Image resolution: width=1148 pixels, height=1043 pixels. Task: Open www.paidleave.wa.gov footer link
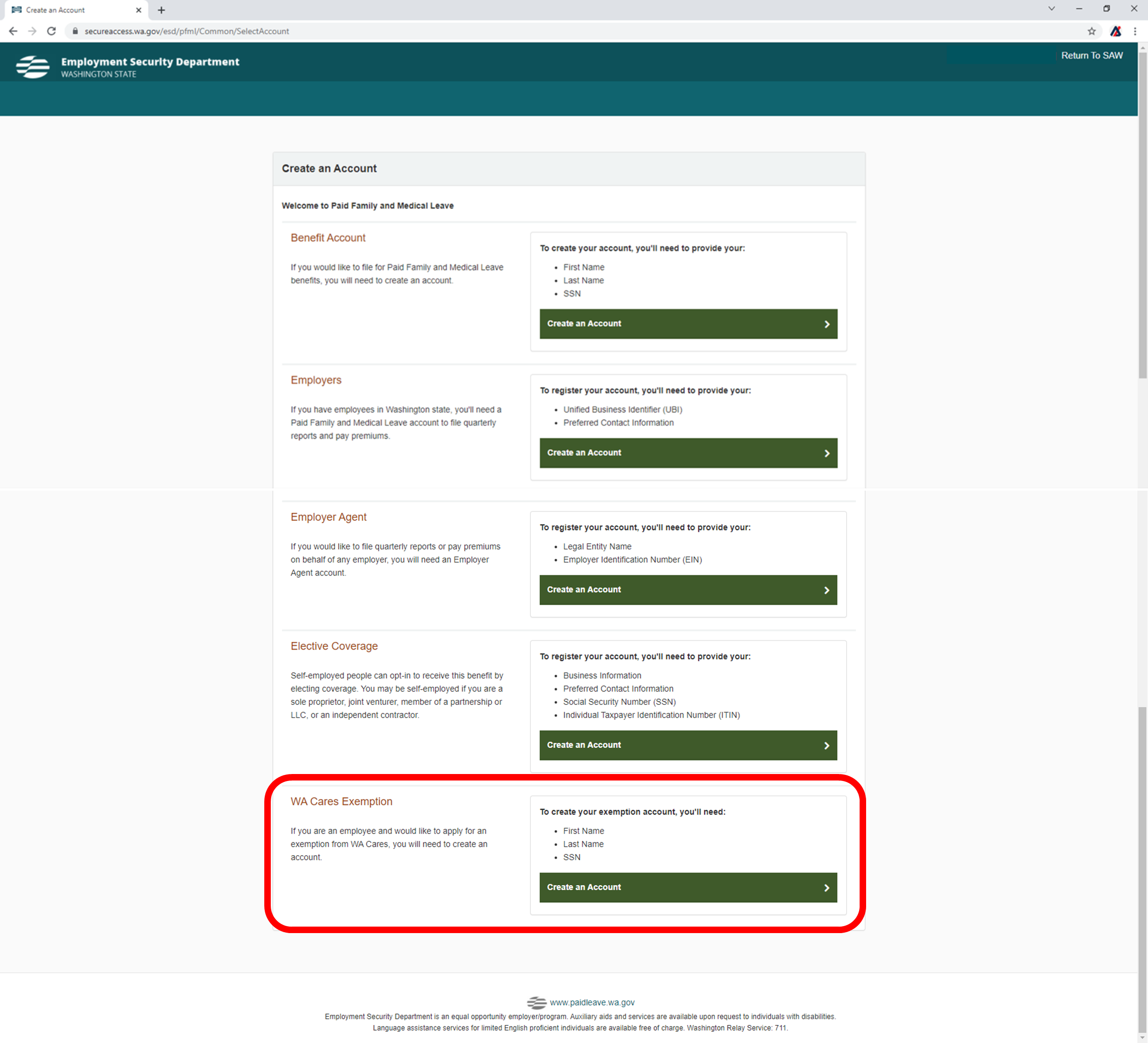592,1002
